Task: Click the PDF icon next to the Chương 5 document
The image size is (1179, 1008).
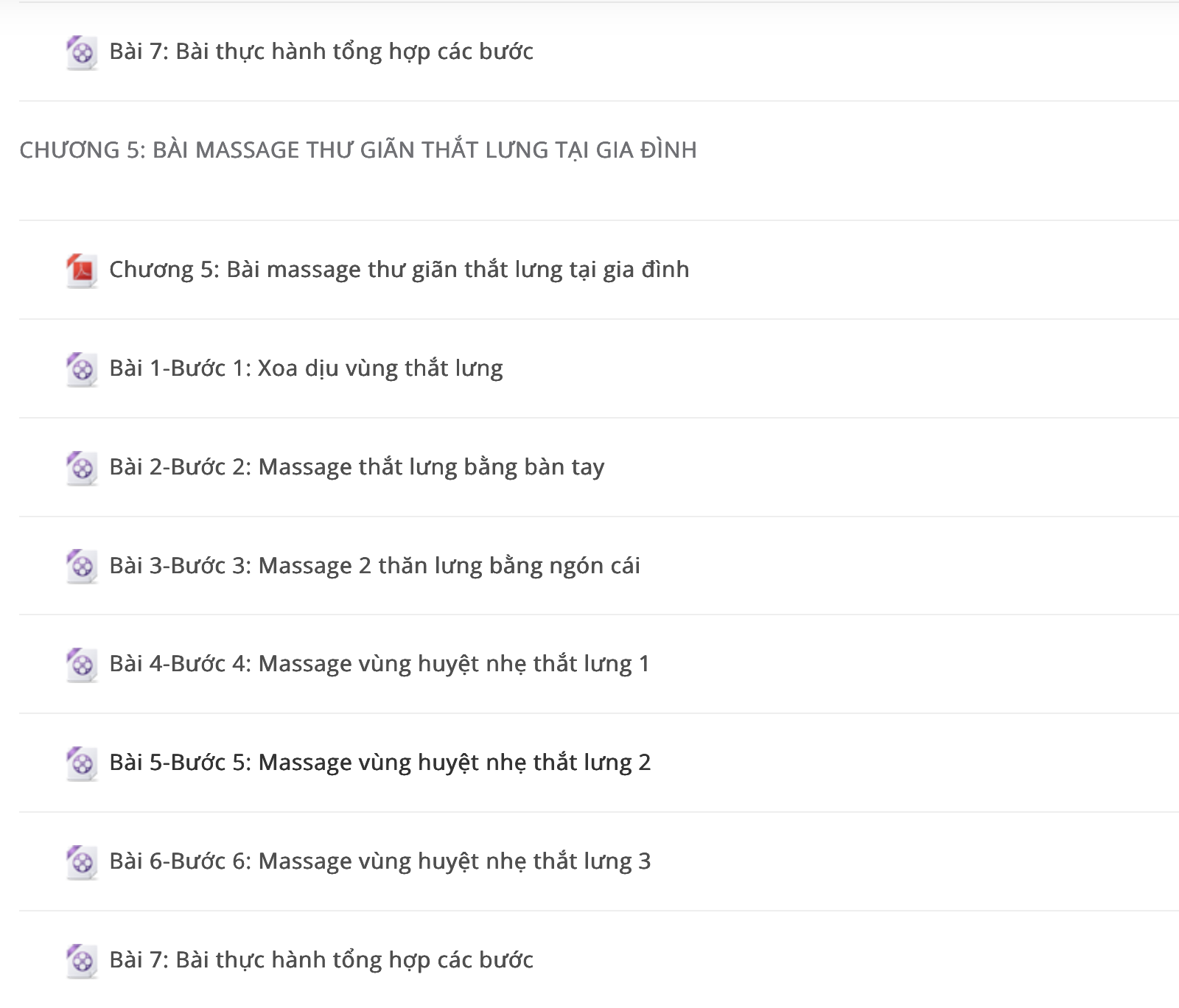Action: click(x=82, y=270)
